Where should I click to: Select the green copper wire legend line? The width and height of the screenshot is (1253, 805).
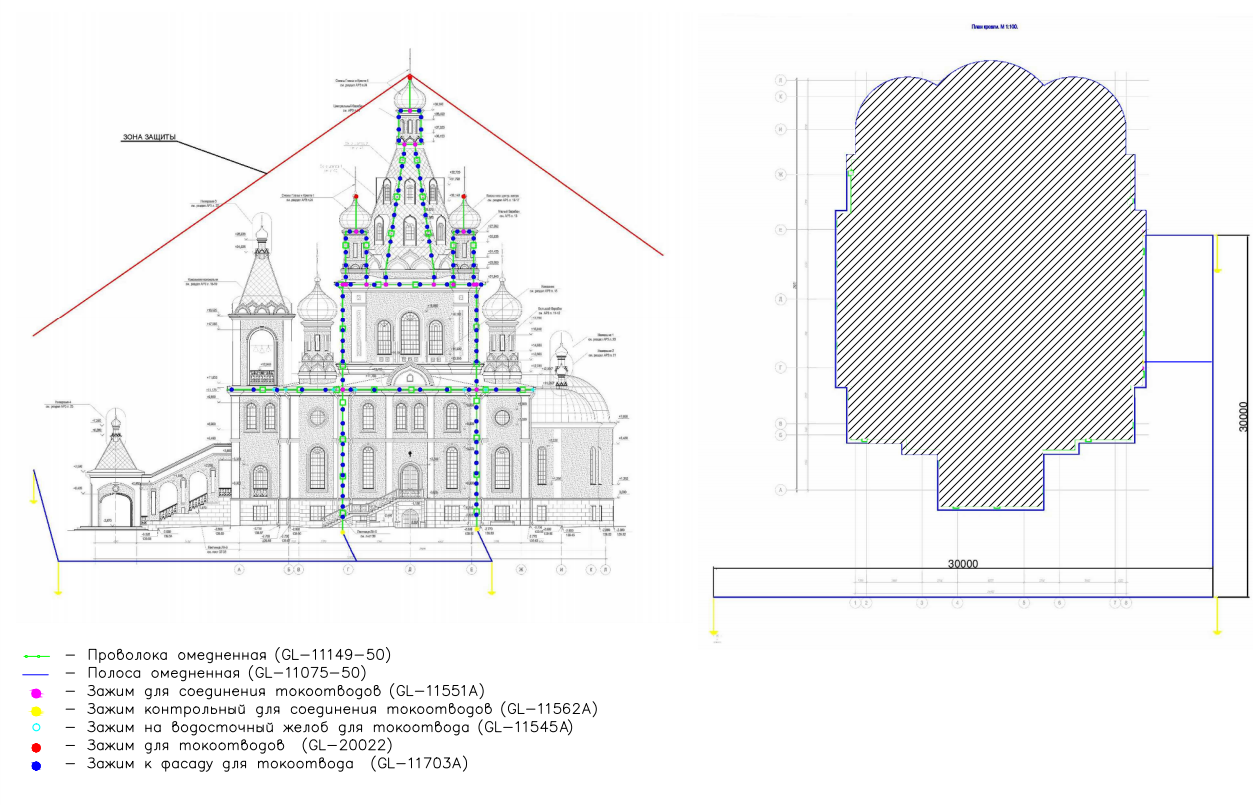[37, 656]
